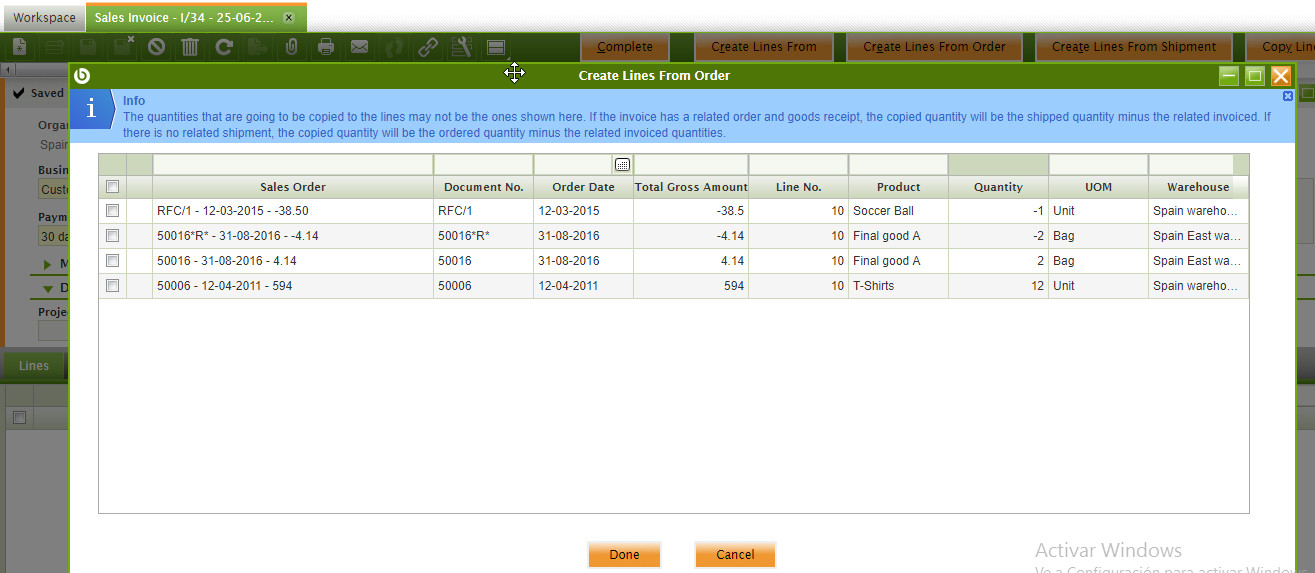Click the Warehouse filter input field
Image resolution: width=1315 pixels, height=573 pixels.
(1191, 165)
